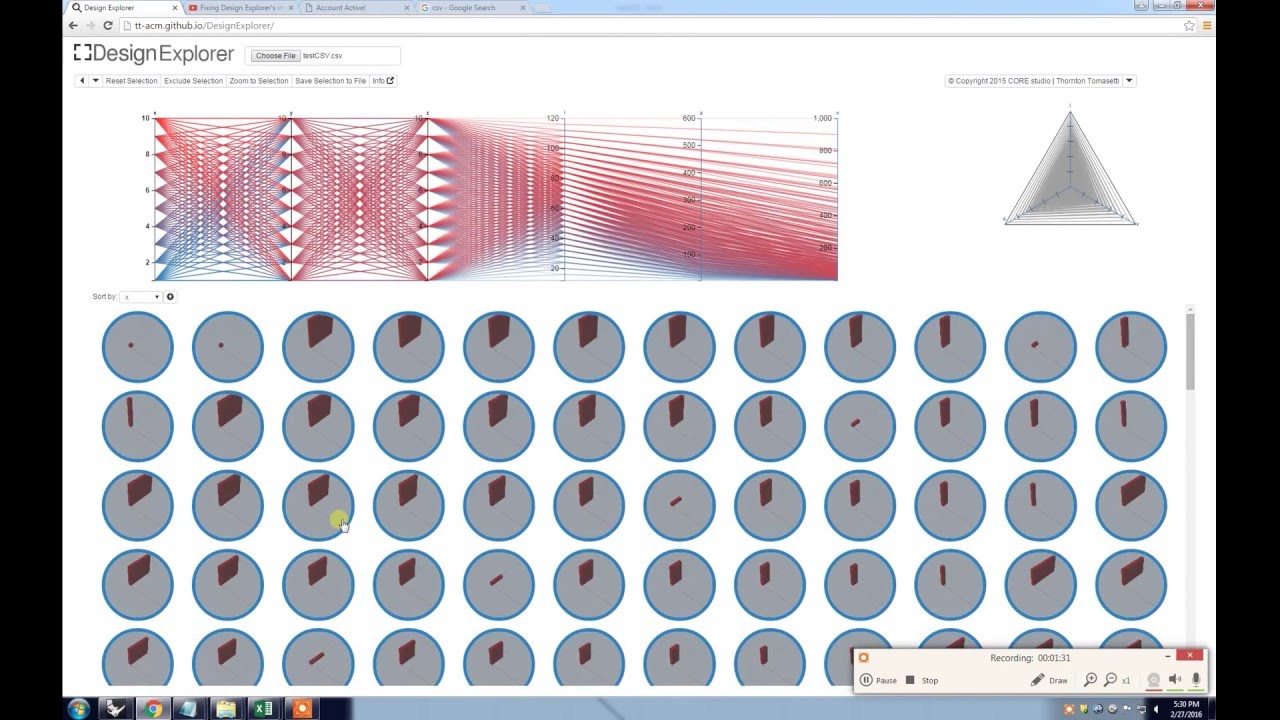Toggle system audio speaker in recorder
This screenshot has height=720, width=1280.
[x=1175, y=680]
